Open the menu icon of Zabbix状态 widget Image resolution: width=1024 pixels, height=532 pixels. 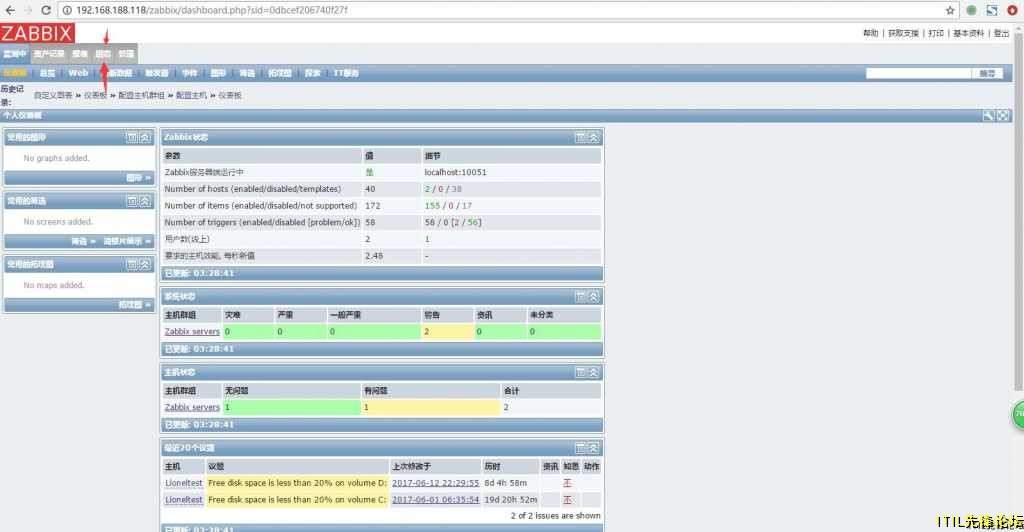[x=580, y=138]
